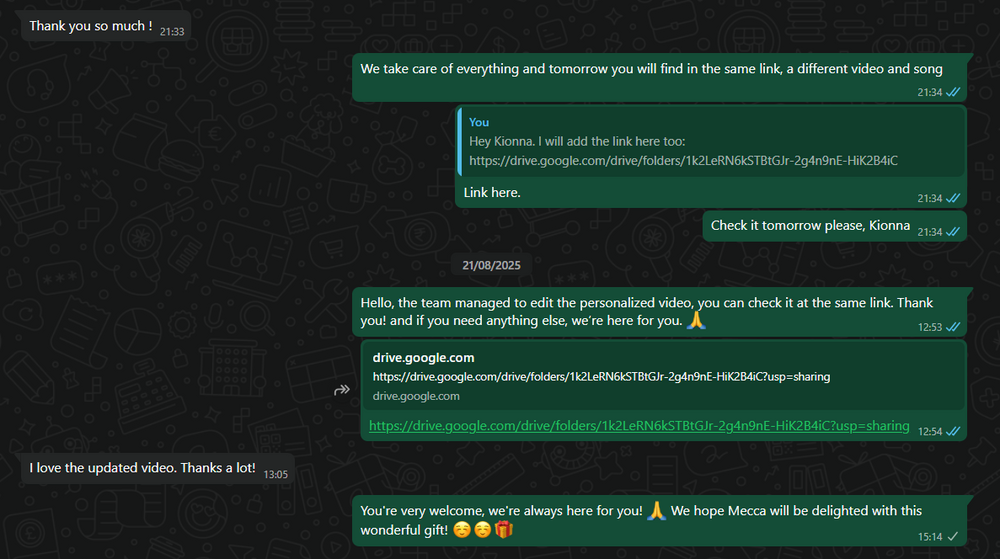This screenshot has height=559, width=1000.
Task: Click the praying hands emoji after "here for you!"
Action: coord(656,511)
